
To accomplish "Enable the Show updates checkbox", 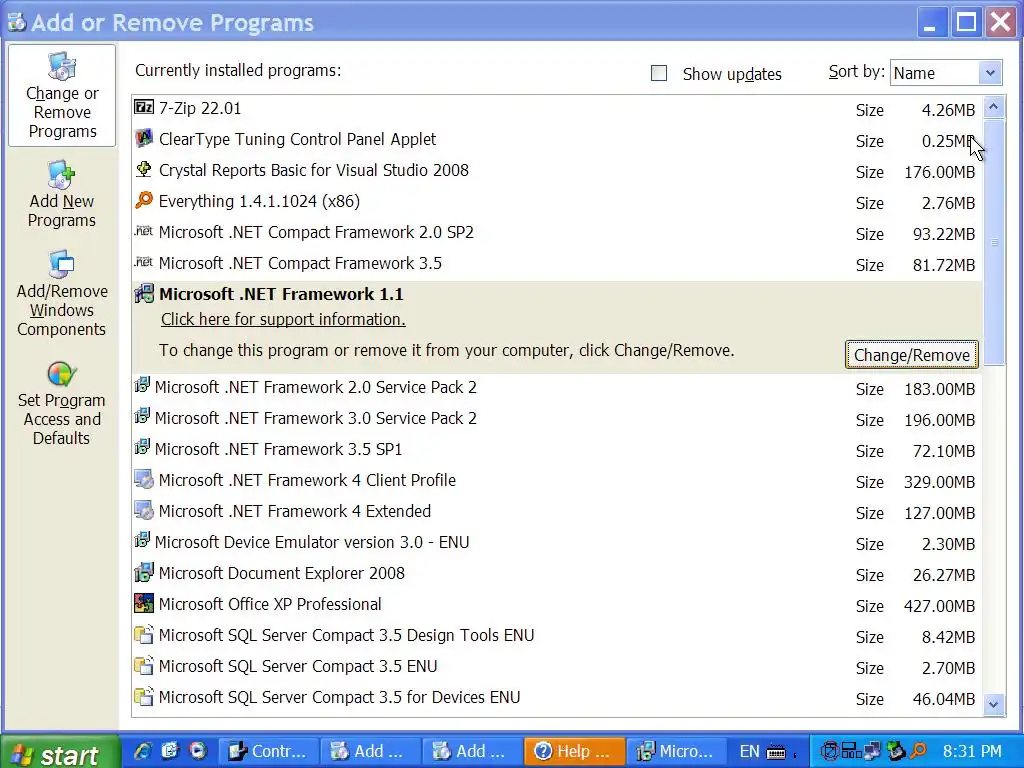I will click(659, 73).
